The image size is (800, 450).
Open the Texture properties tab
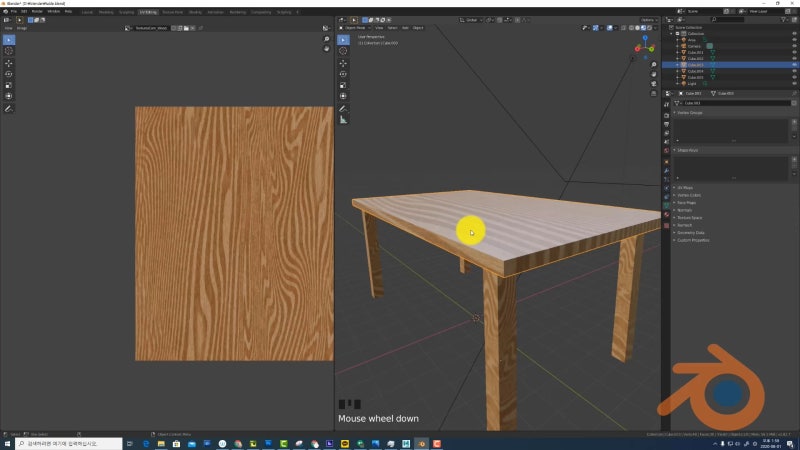coord(666,225)
